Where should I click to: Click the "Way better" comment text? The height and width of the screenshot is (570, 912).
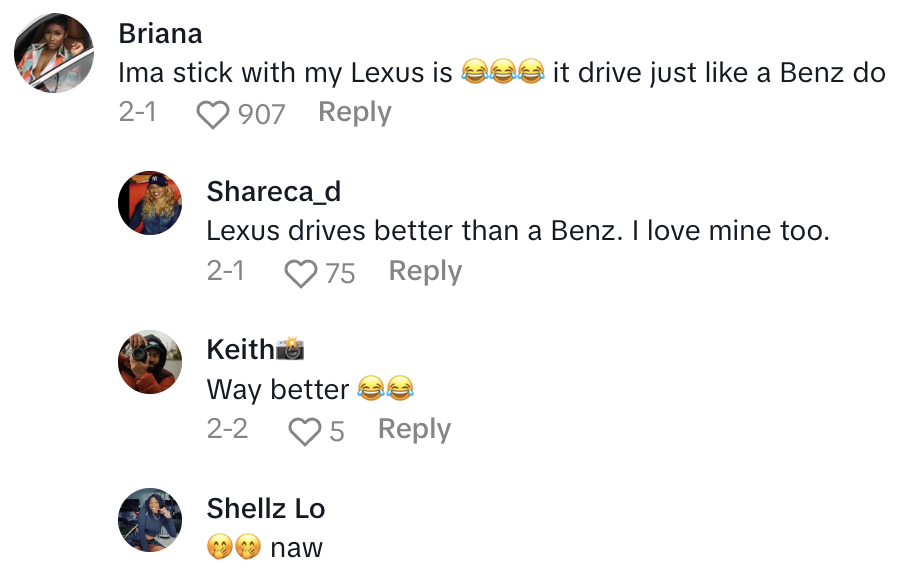click(278, 389)
